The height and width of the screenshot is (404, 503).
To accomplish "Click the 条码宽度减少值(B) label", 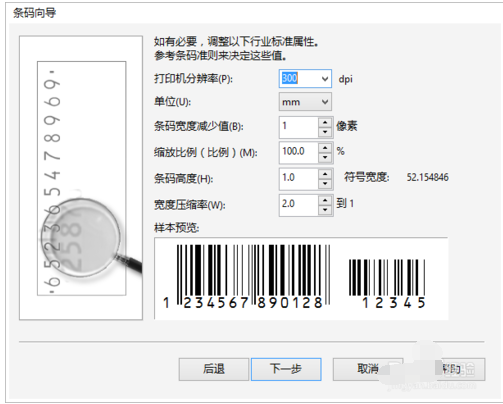I will [x=199, y=126].
